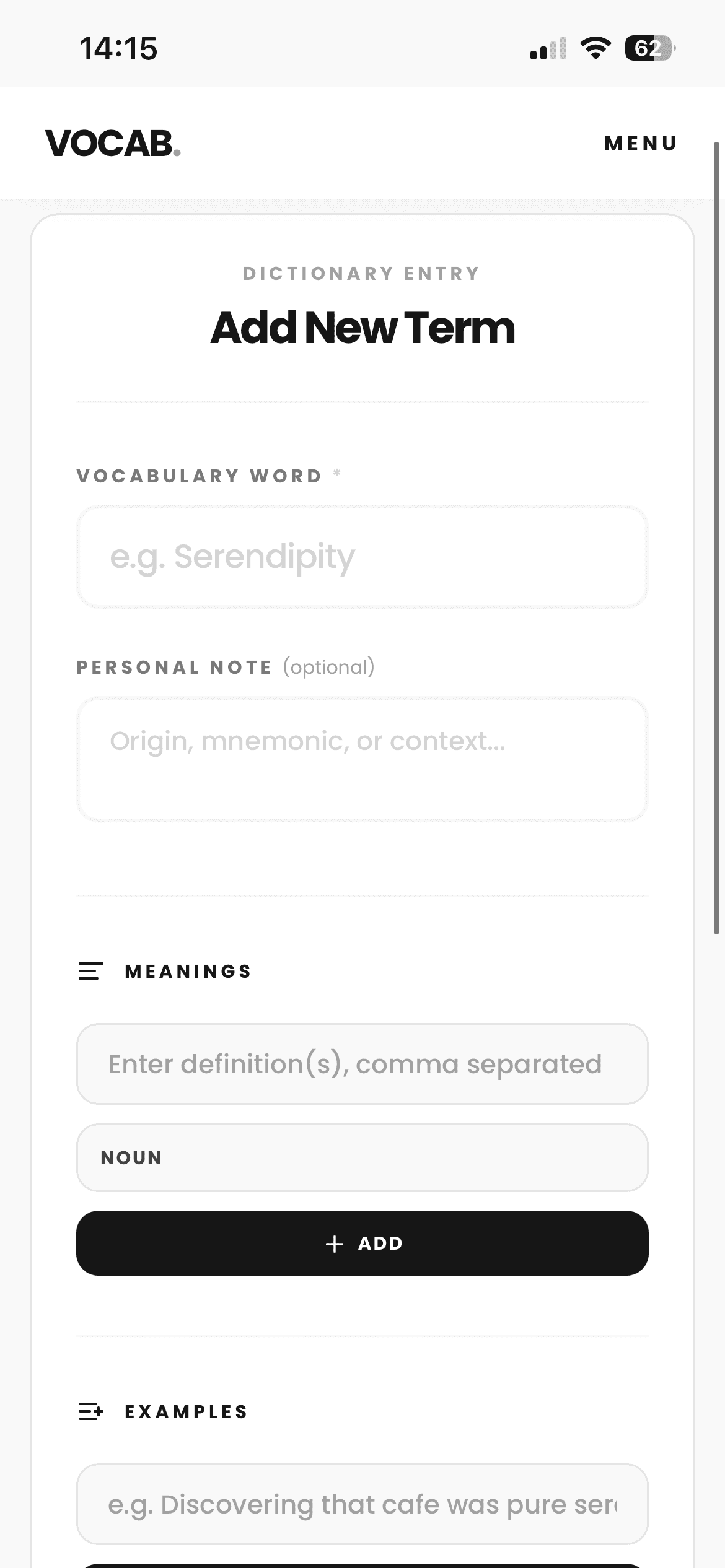This screenshot has width=725, height=1568.
Task: Tap the VOCAB. logo
Action: click(113, 144)
